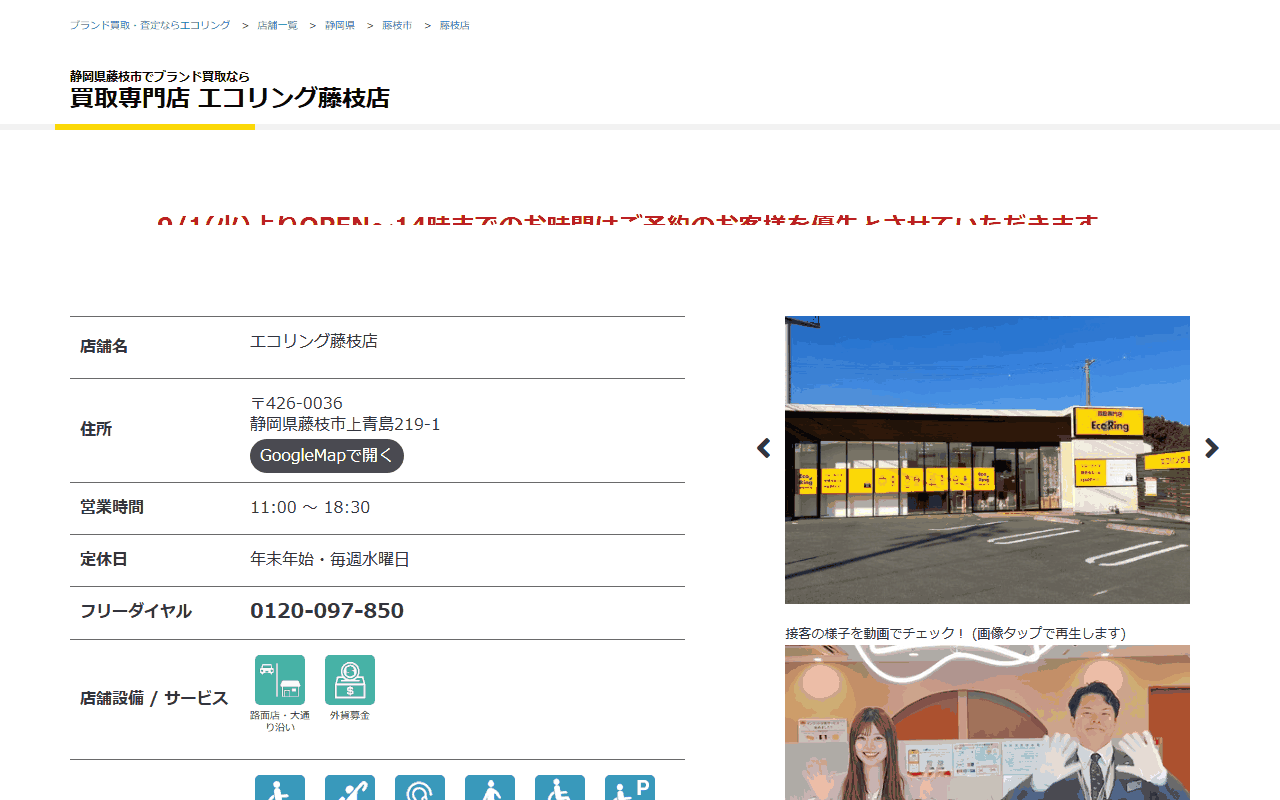
Task: Click the 店舗名 row label
Action: coord(104,346)
